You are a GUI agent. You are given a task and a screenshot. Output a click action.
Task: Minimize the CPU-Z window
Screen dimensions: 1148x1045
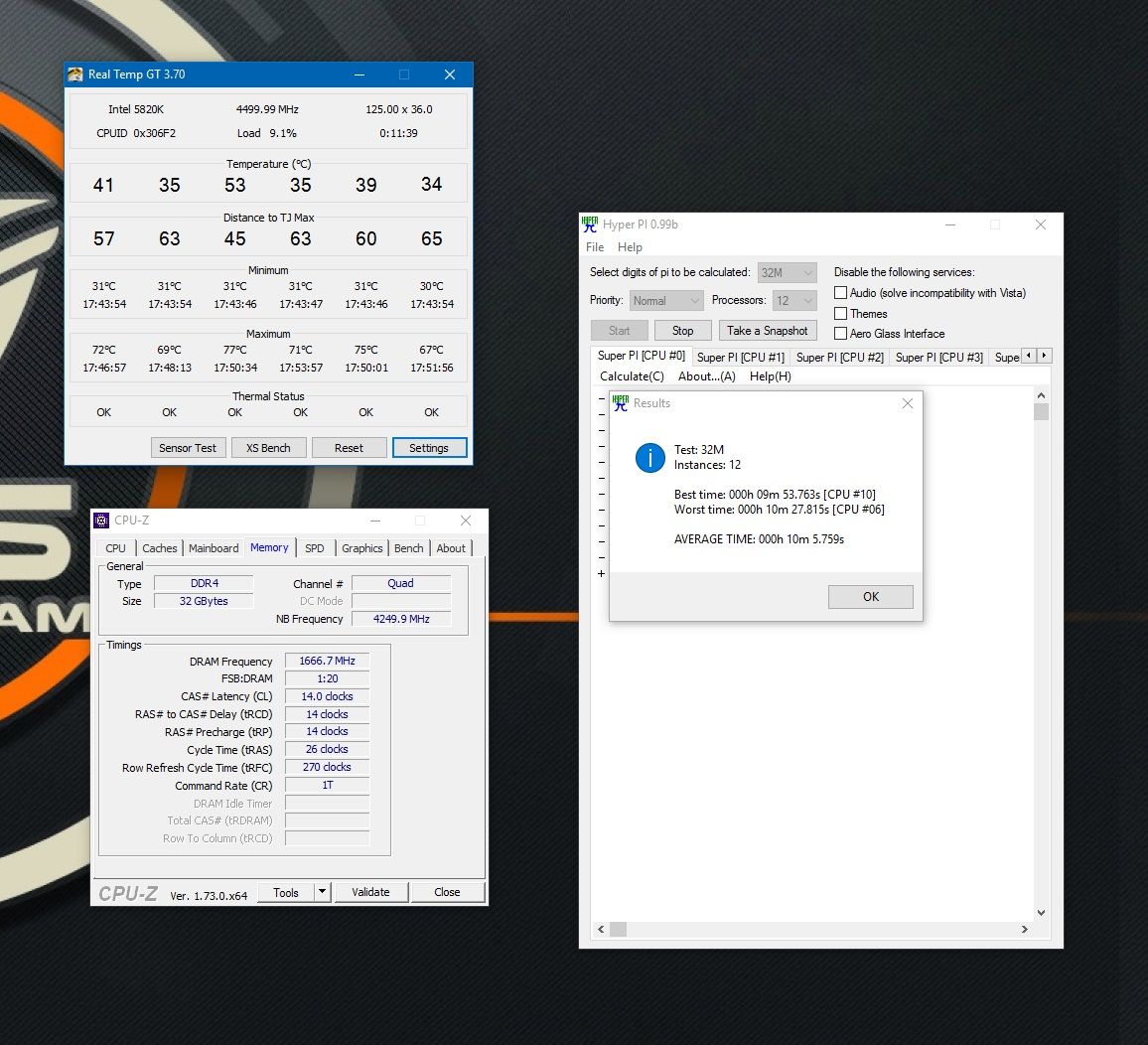[x=375, y=521]
